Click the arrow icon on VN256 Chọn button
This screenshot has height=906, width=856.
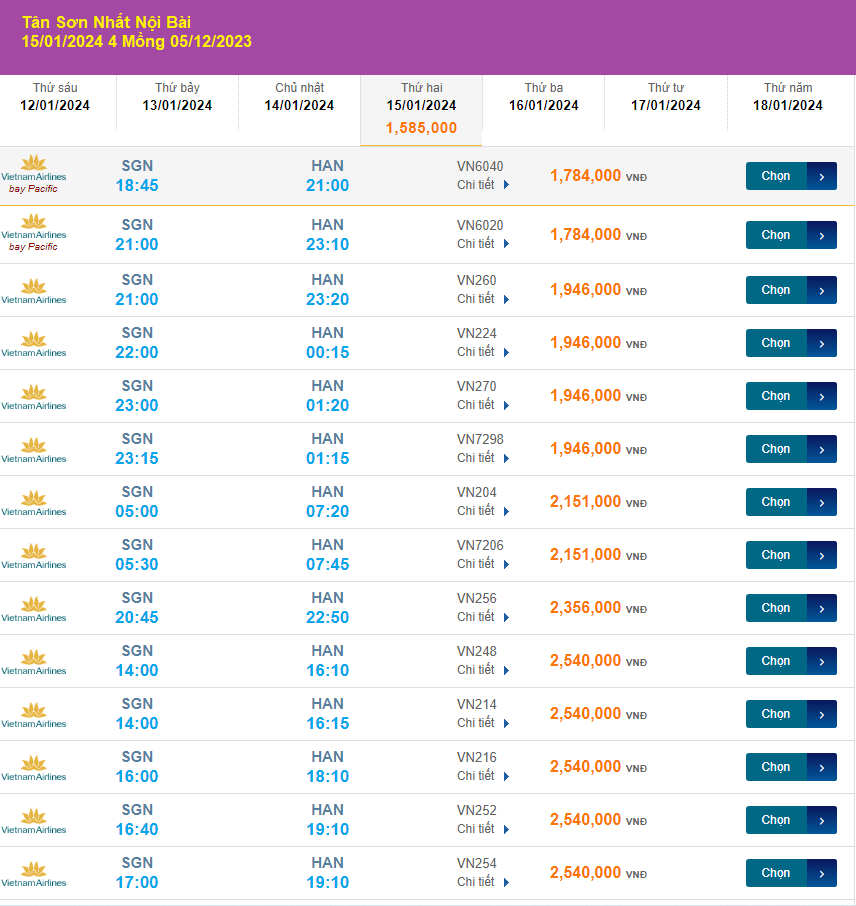pyautogui.click(x=821, y=608)
